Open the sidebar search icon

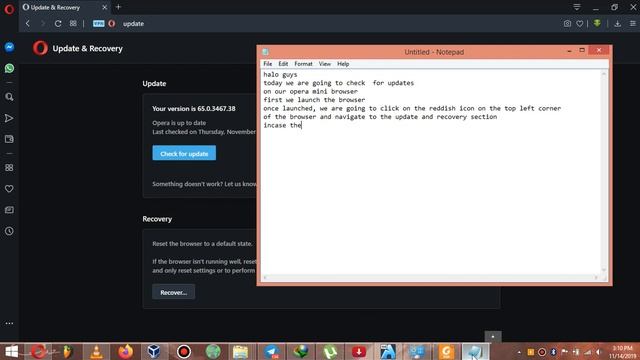tap(9, 97)
